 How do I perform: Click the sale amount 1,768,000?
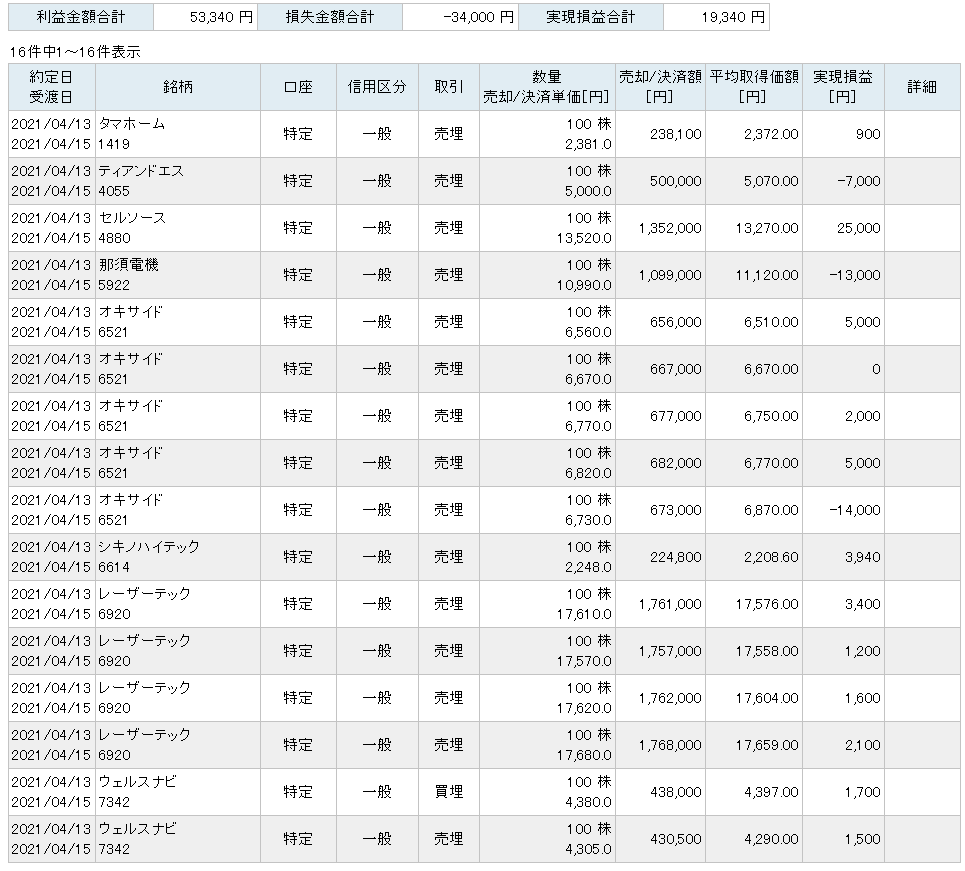tap(670, 745)
